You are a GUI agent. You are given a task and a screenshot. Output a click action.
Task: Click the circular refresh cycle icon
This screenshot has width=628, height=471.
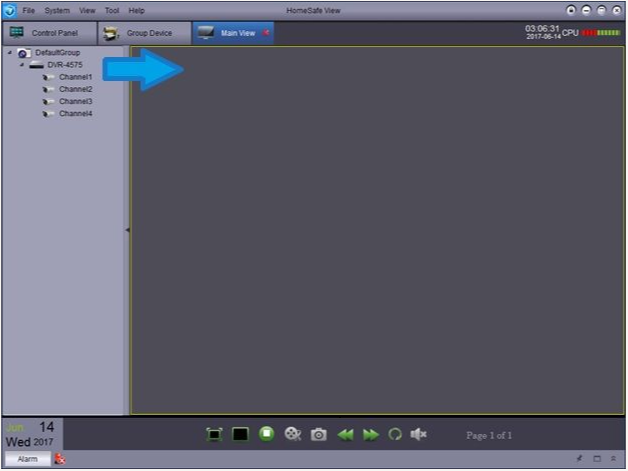click(395, 435)
